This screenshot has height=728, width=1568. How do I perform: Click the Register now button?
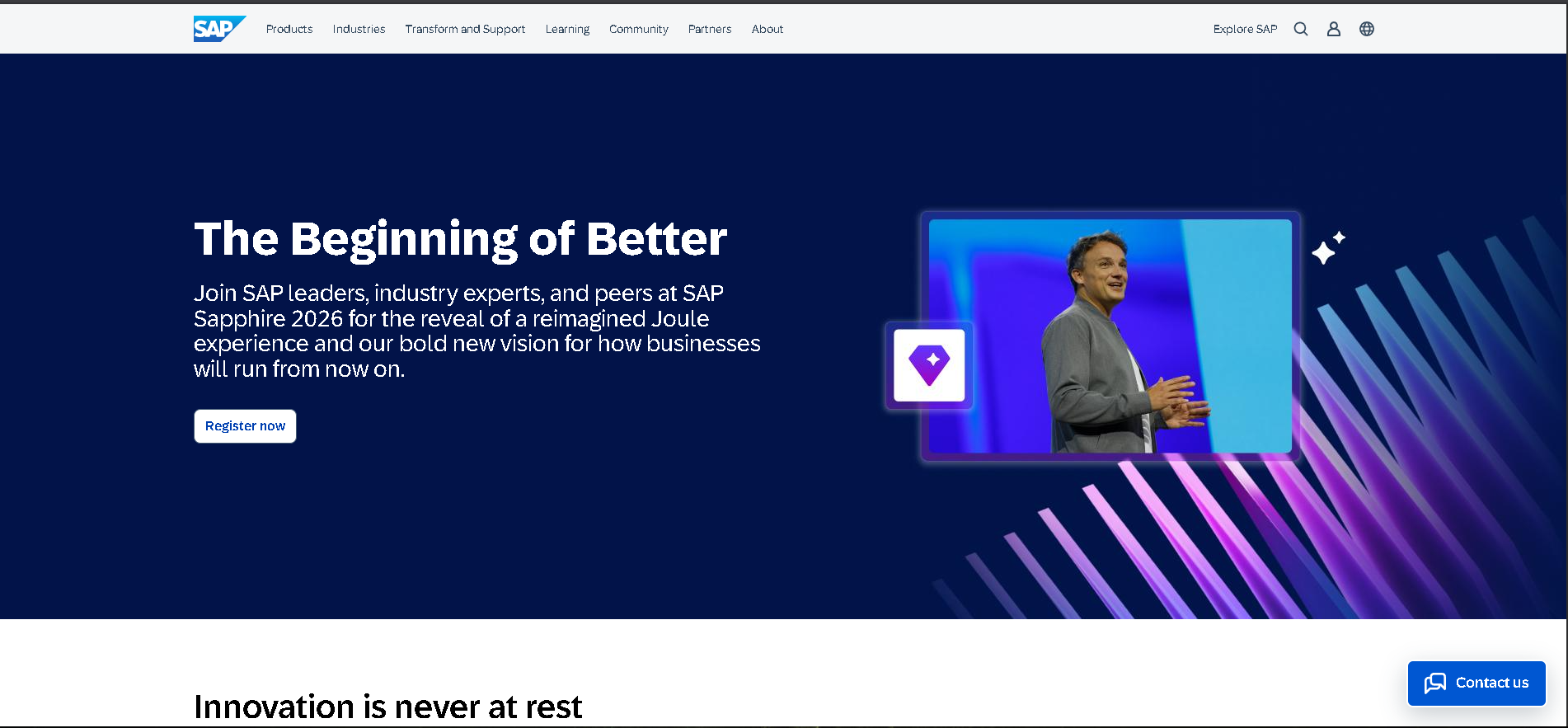point(245,426)
